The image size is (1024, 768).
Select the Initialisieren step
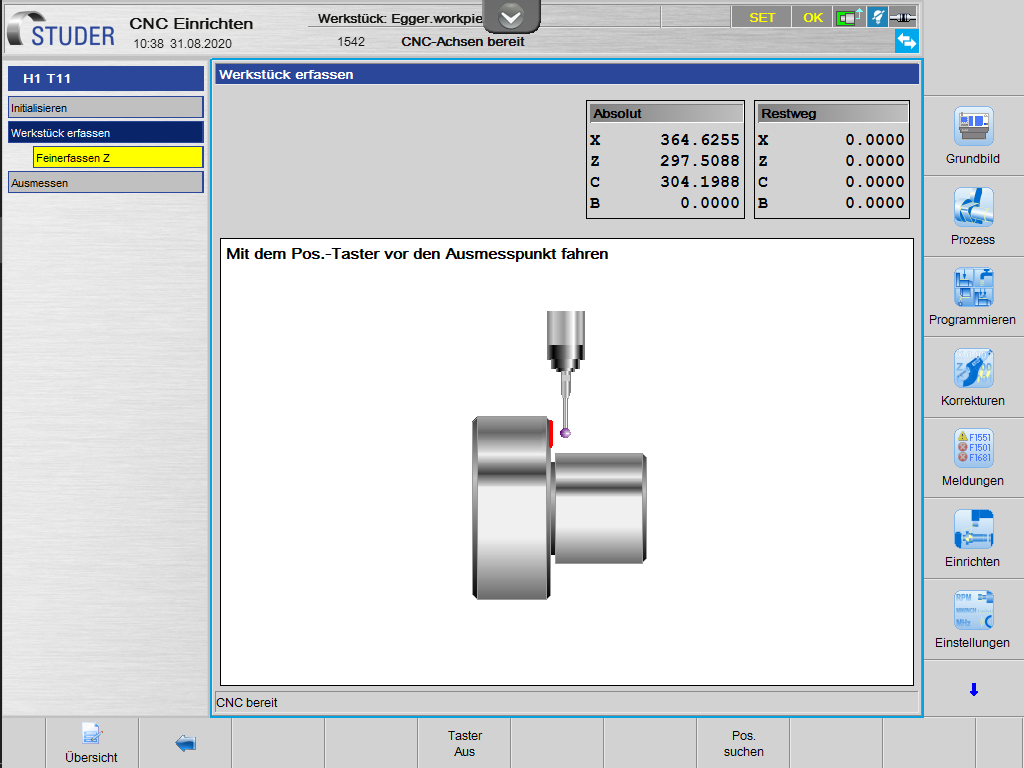[x=105, y=107]
